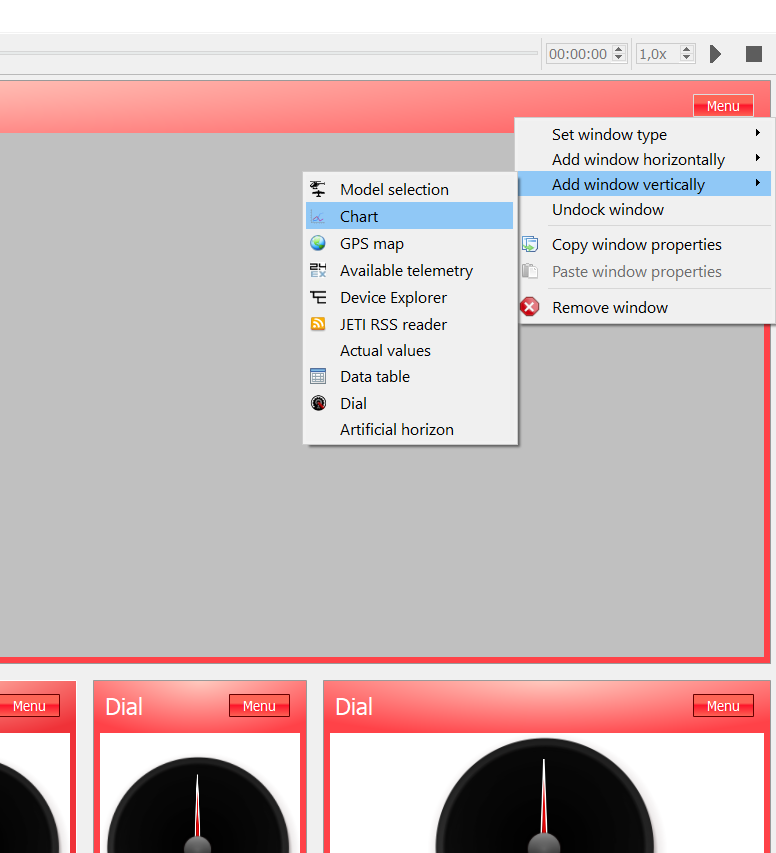Click the Data table grid icon
Image resolution: width=776 pixels, height=853 pixels.
point(318,376)
